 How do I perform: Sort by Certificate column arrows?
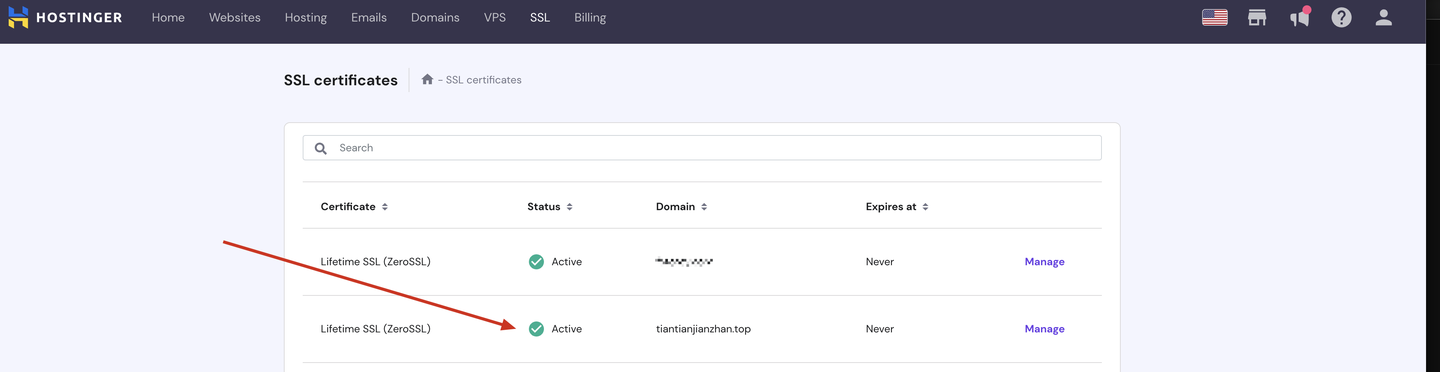(385, 207)
